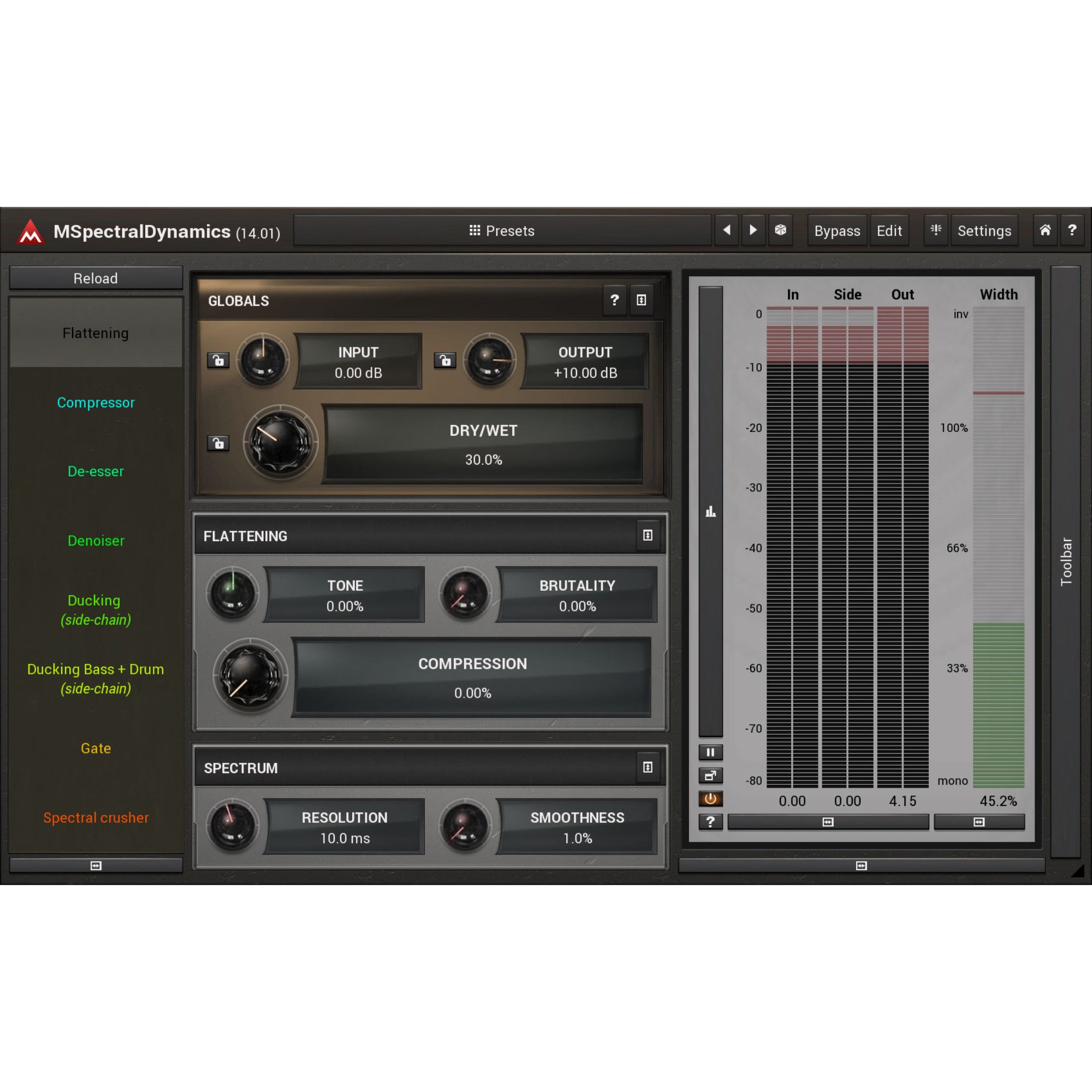The height and width of the screenshot is (1092, 1092).
Task: Collapse the Flattening panel
Action: pos(648,535)
